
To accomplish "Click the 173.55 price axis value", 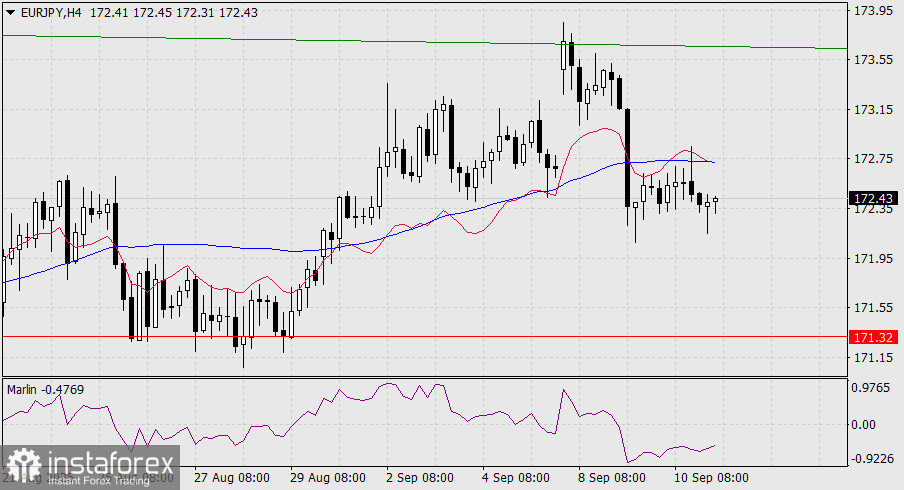I will point(873,60).
